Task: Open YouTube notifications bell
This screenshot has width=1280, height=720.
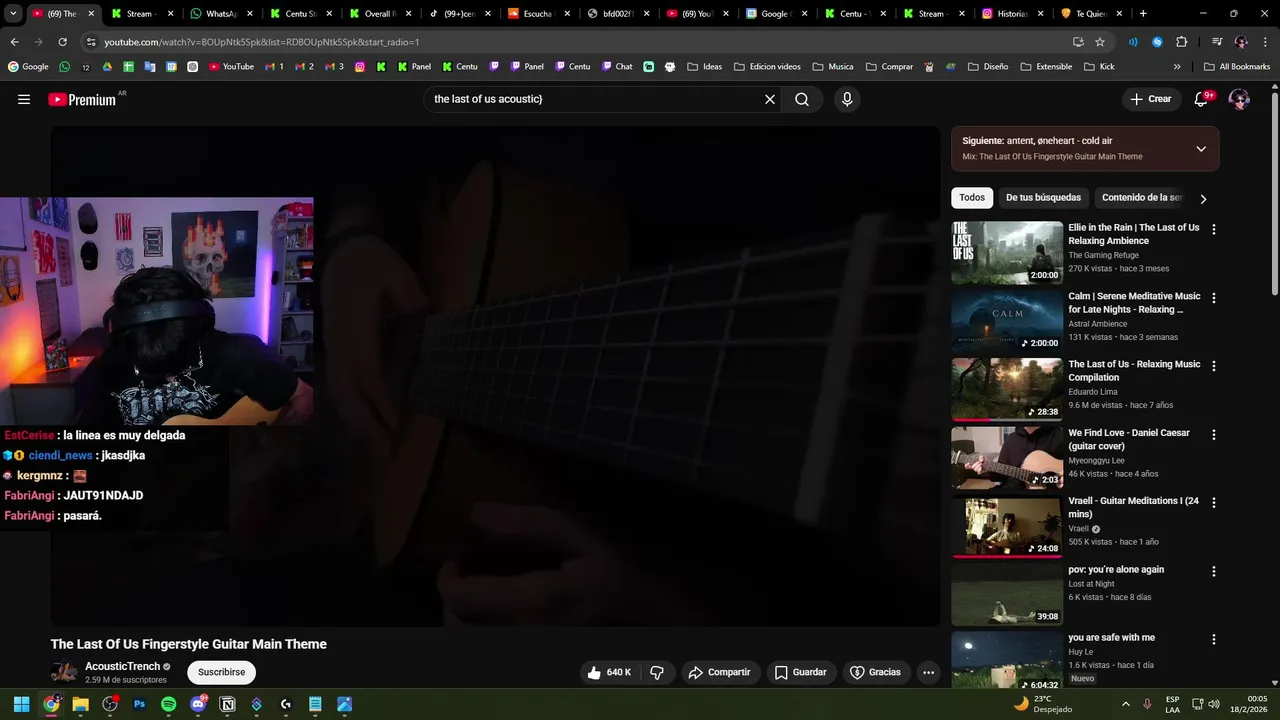Action: tap(1201, 99)
